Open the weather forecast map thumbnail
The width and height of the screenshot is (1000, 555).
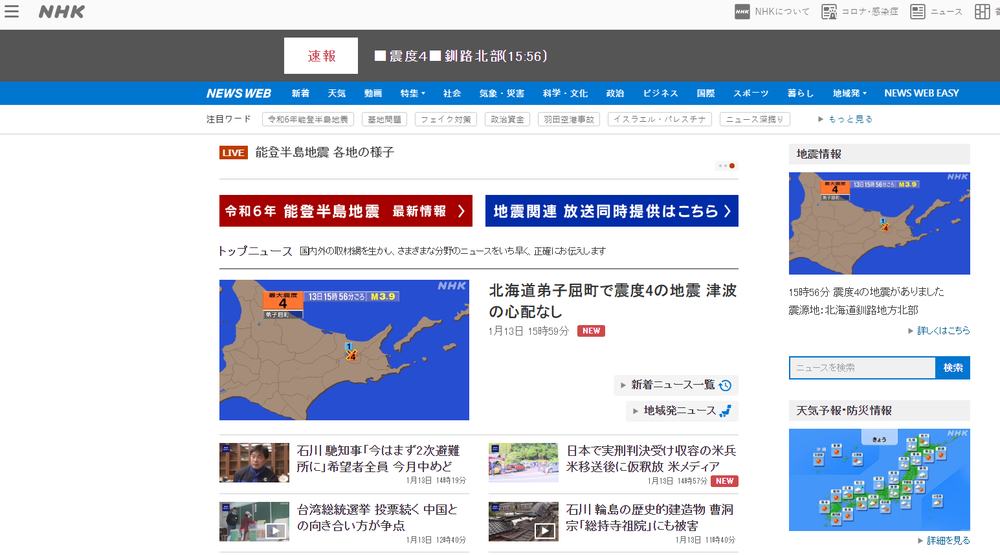click(879, 478)
